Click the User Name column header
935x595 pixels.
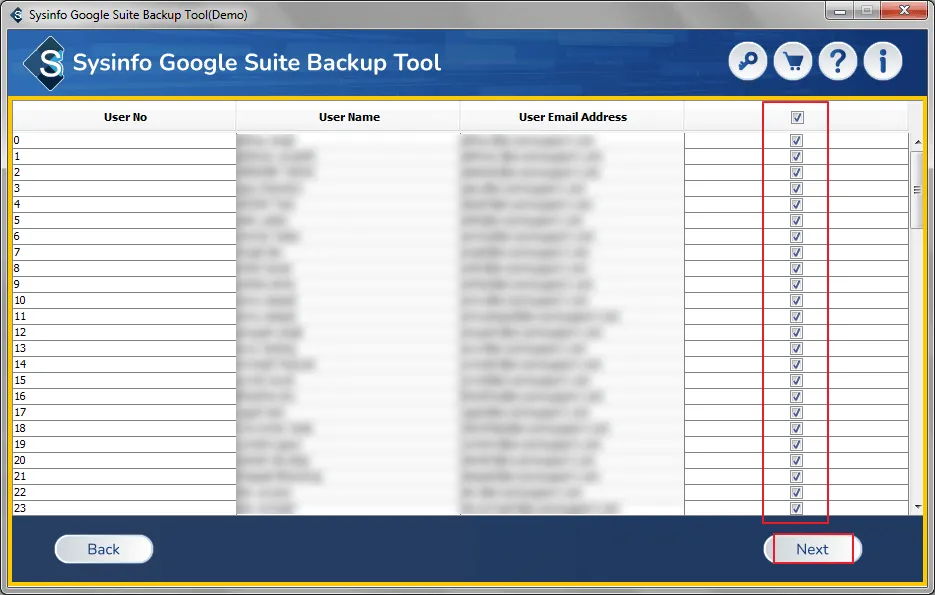[349, 117]
